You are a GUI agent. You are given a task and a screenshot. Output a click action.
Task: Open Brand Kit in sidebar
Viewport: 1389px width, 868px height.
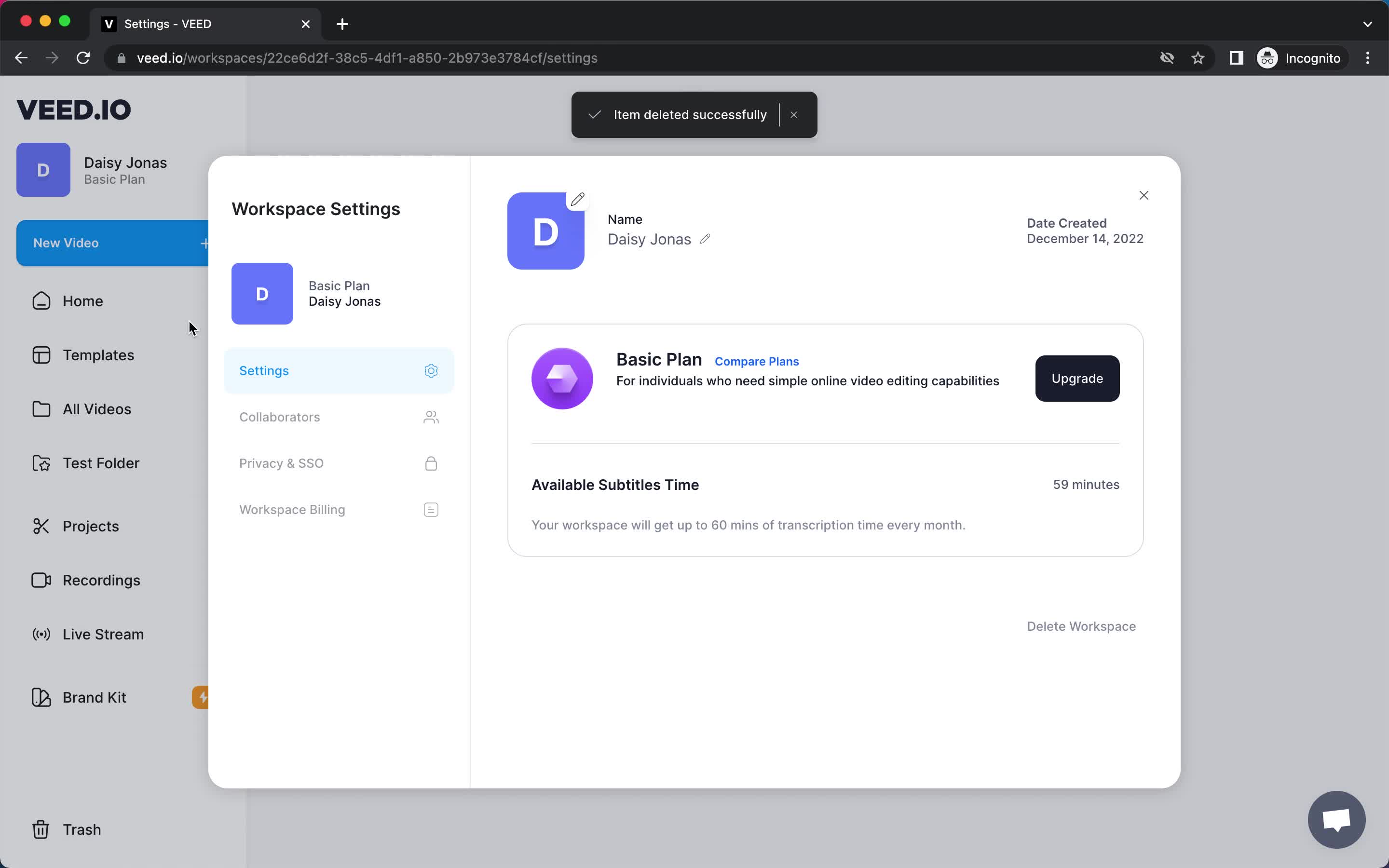click(94, 697)
